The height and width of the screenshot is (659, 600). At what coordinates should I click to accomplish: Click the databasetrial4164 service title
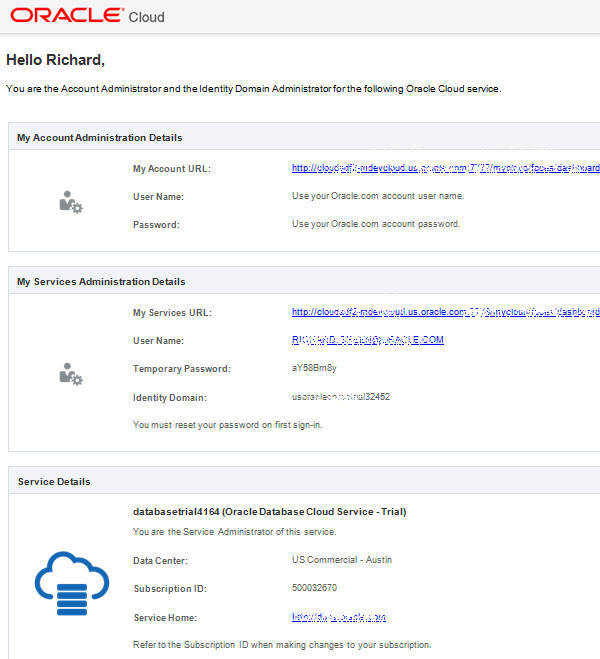tap(269, 511)
